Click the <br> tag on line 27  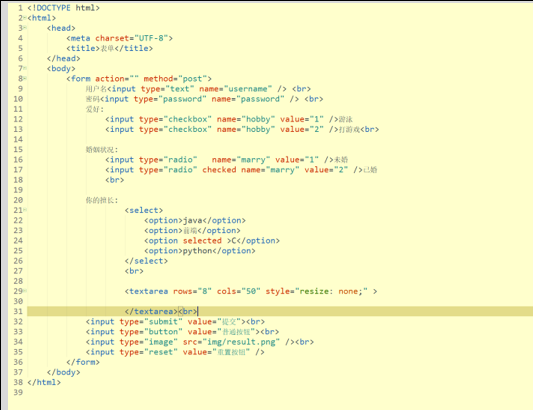point(134,271)
